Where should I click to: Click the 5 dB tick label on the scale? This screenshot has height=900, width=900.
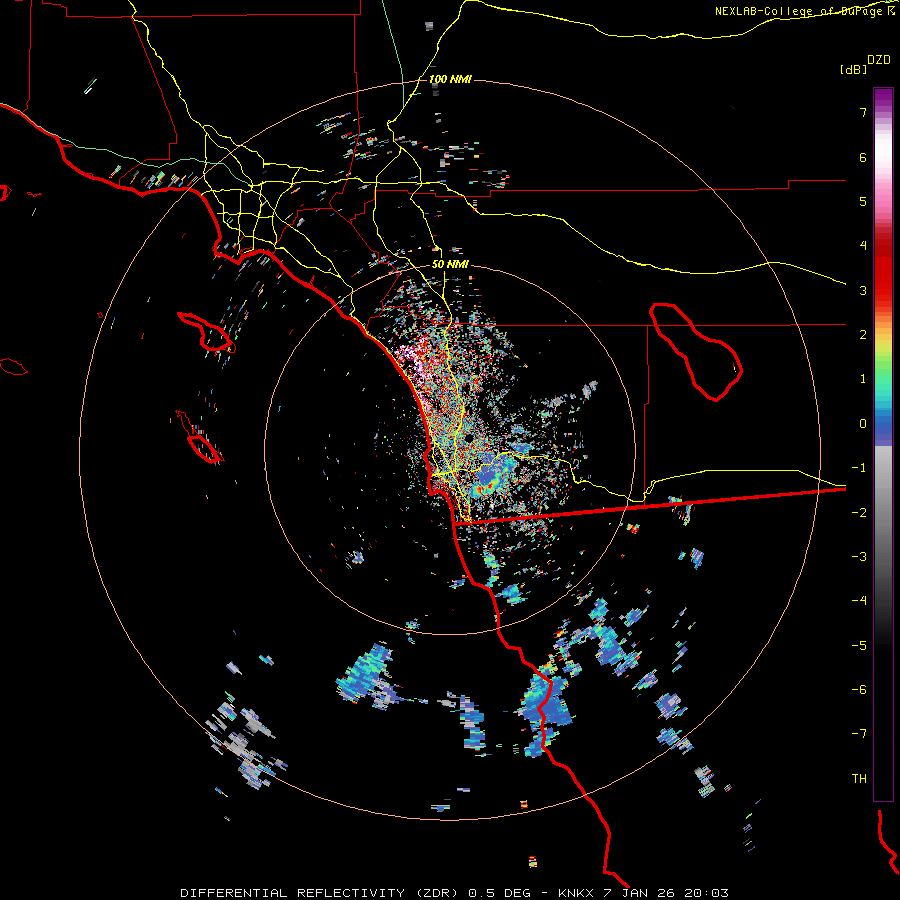point(863,201)
